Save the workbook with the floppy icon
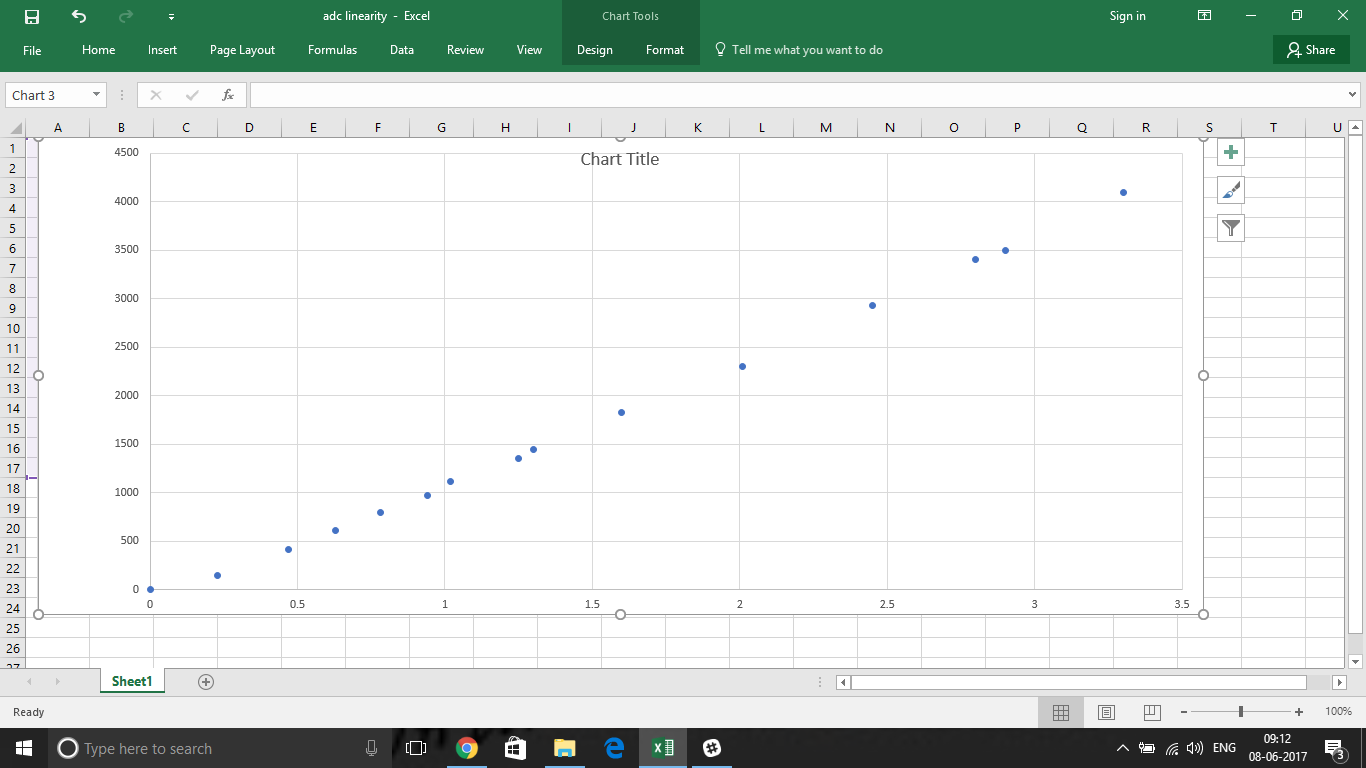This screenshot has height=768, width=1366. point(32,16)
